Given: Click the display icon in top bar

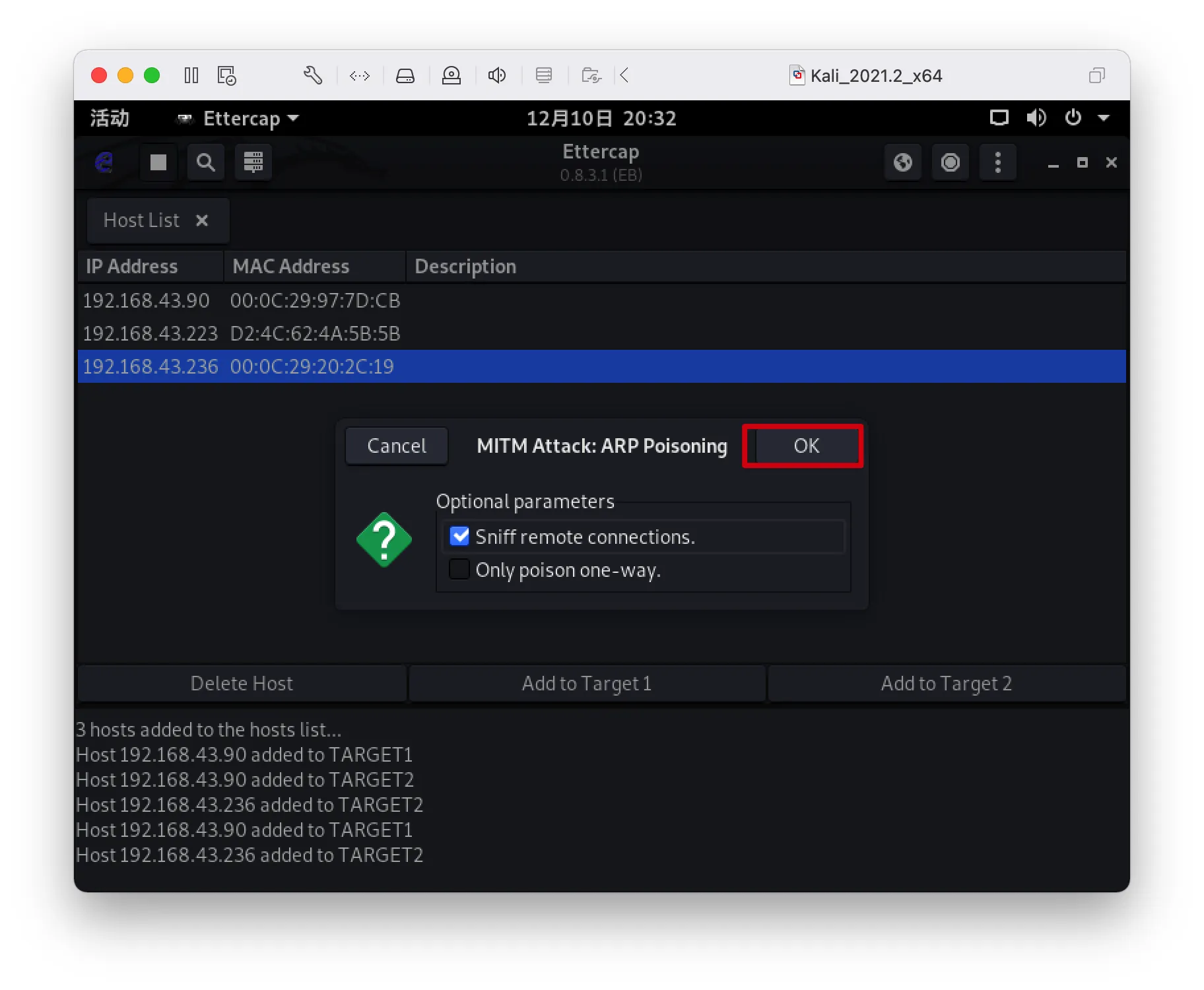Looking at the screenshot, I should pos(999,118).
